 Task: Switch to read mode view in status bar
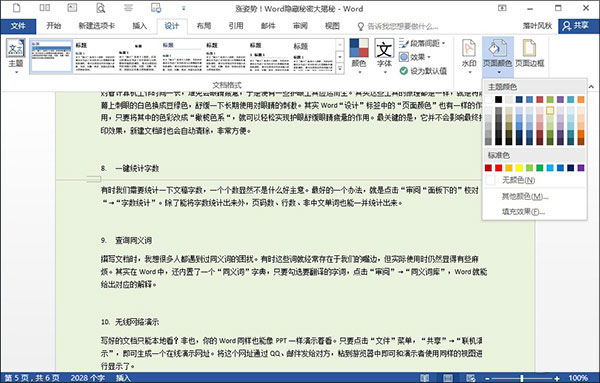pyautogui.click(x=424, y=378)
